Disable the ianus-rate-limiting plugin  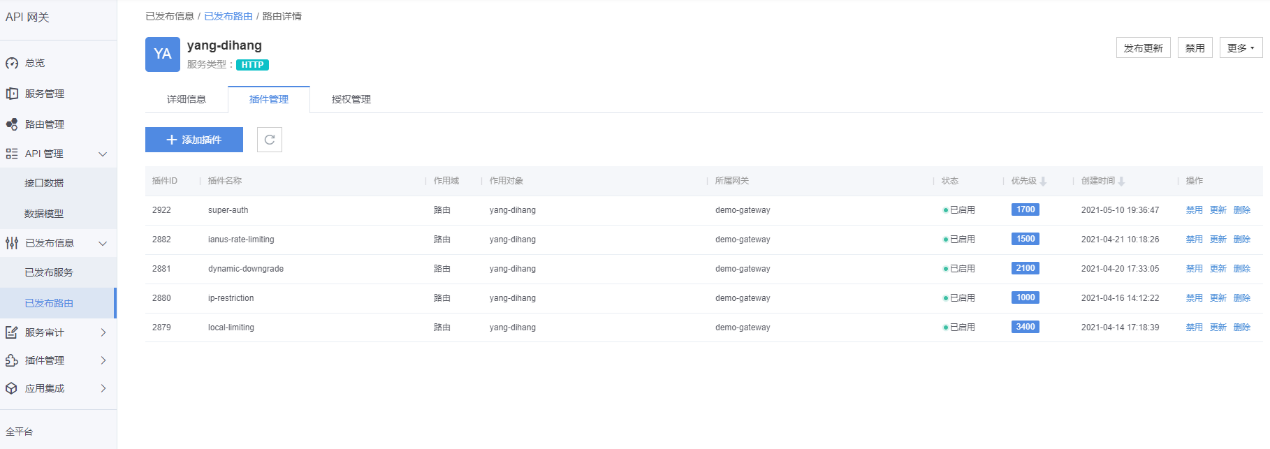click(1194, 239)
